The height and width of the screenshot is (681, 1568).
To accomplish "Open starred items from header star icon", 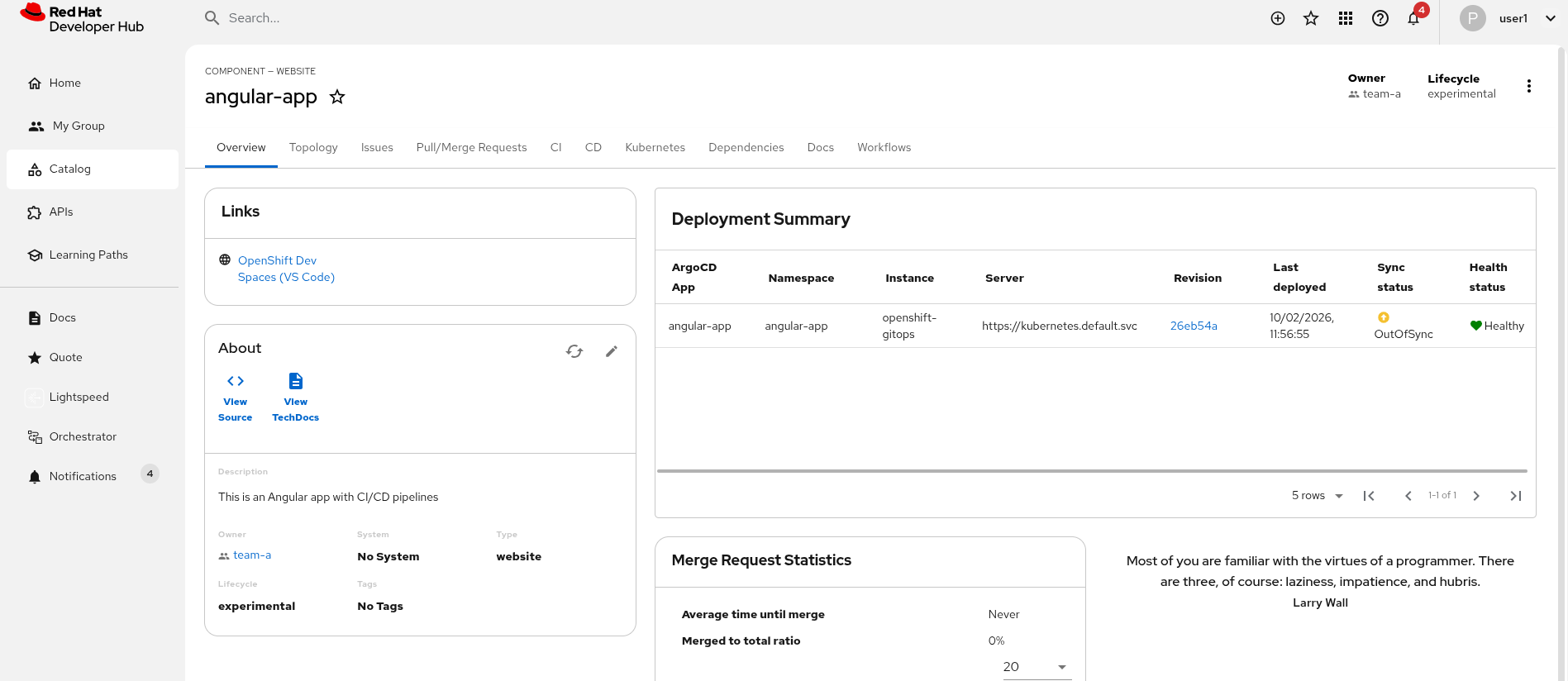I will point(1311,18).
